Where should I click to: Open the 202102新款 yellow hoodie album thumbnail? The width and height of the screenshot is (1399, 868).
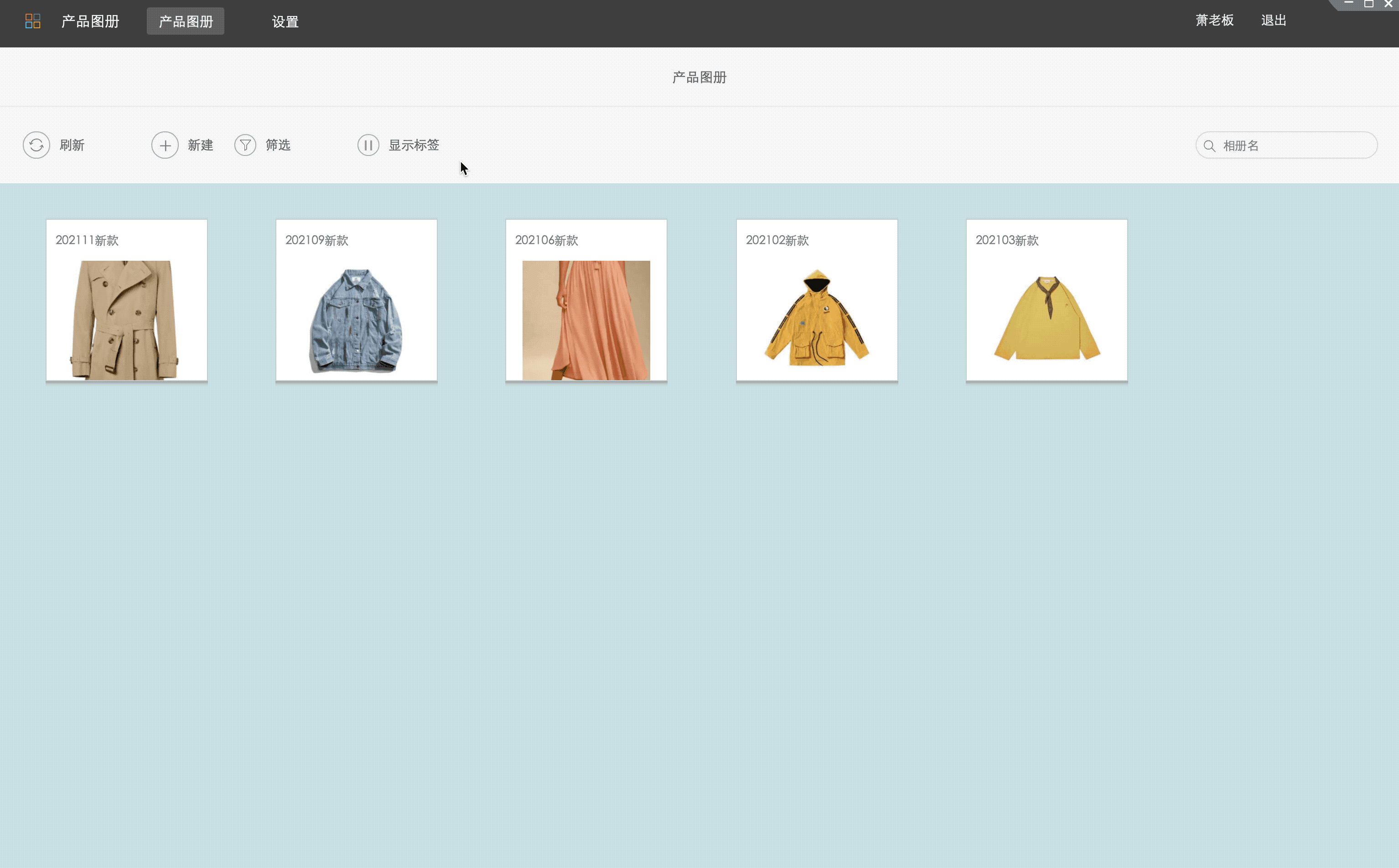tap(816, 317)
